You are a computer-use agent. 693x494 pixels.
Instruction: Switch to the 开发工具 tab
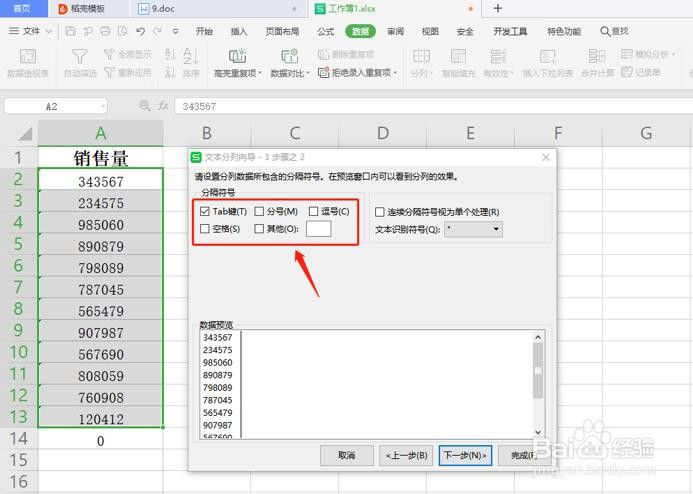tap(510, 31)
